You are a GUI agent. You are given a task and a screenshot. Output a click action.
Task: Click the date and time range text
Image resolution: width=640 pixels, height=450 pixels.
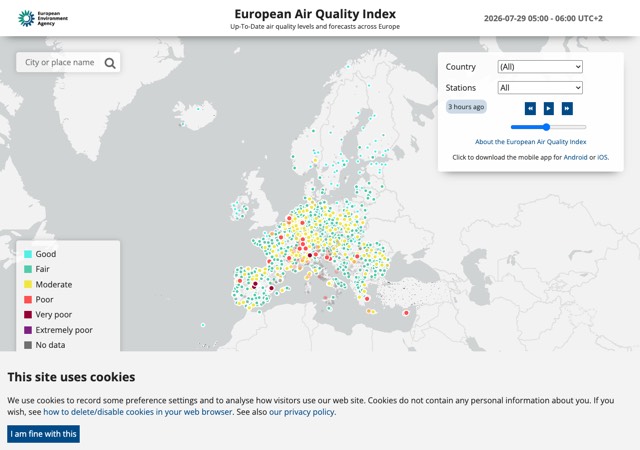tap(543, 18)
